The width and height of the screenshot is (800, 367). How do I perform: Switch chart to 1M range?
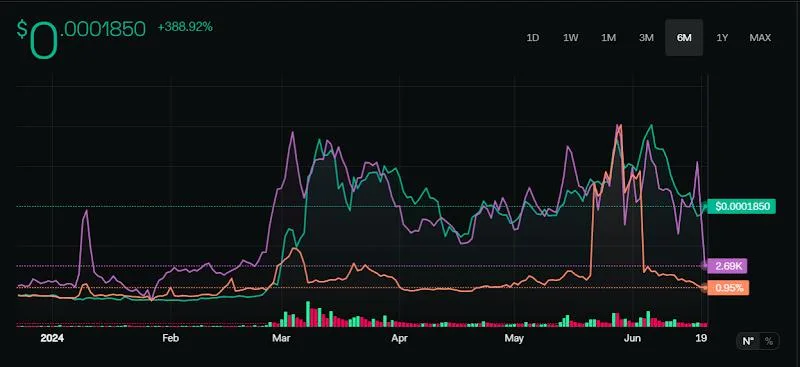point(608,38)
